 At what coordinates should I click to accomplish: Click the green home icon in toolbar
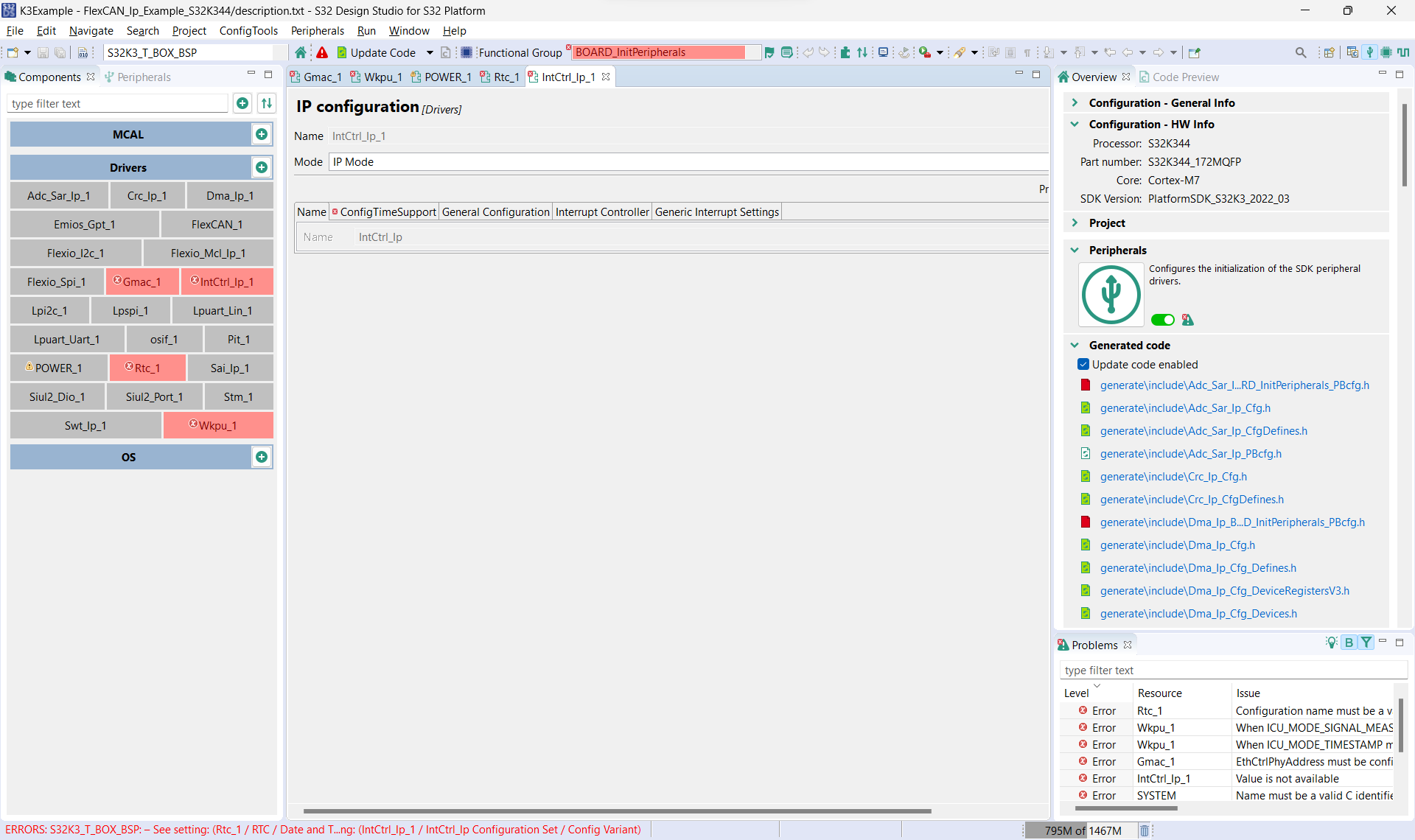(x=301, y=52)
